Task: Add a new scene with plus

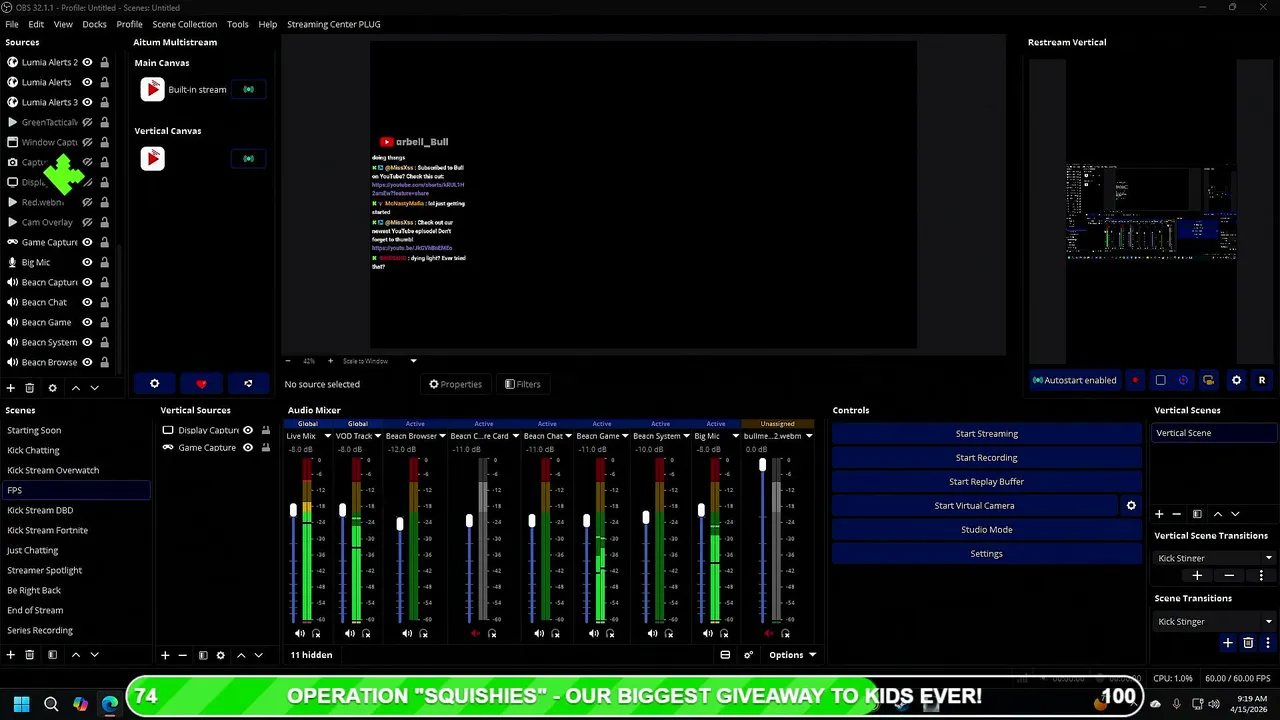Action: [10, 655]
